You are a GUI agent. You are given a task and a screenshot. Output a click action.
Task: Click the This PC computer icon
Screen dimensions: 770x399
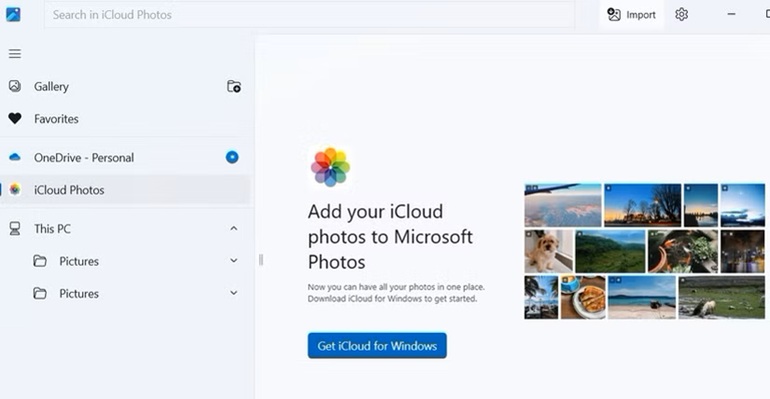(x=15, y=229)
